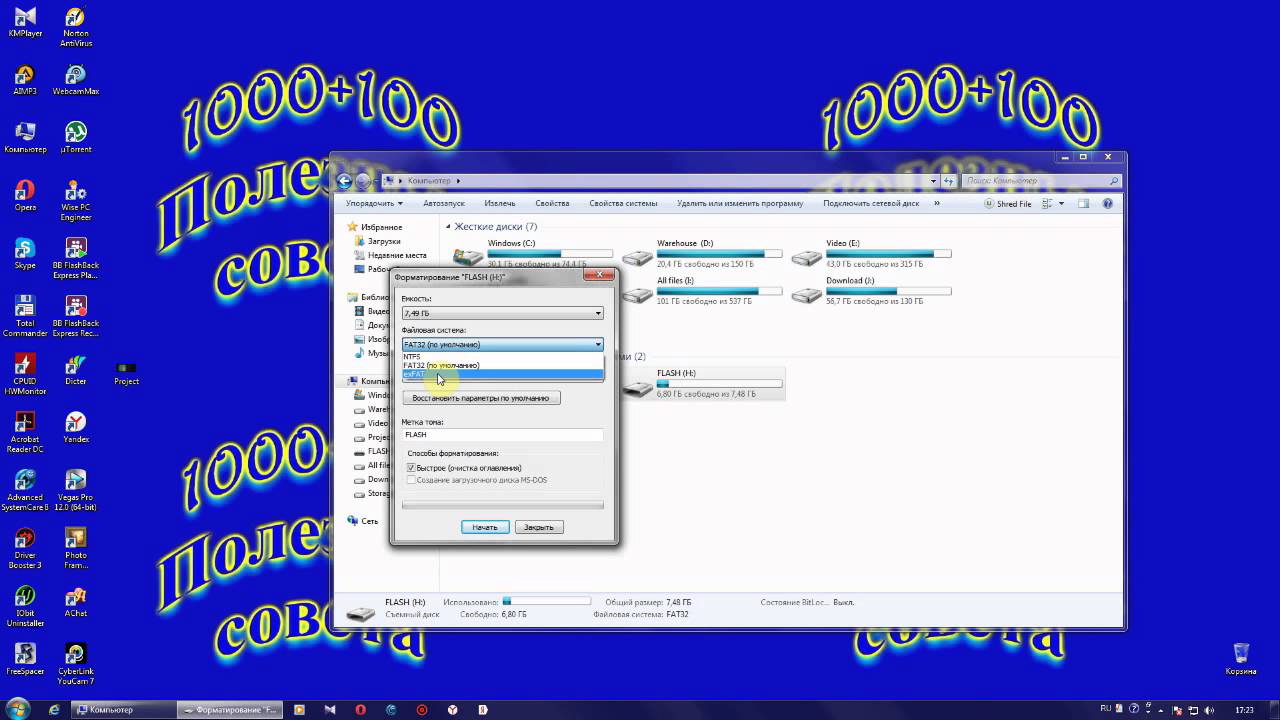The width and height of the screenshot is (1280, 720).
Task: Open Vegas Pro 12.0 desktop shortcut
Action: [x=76, y=491]
